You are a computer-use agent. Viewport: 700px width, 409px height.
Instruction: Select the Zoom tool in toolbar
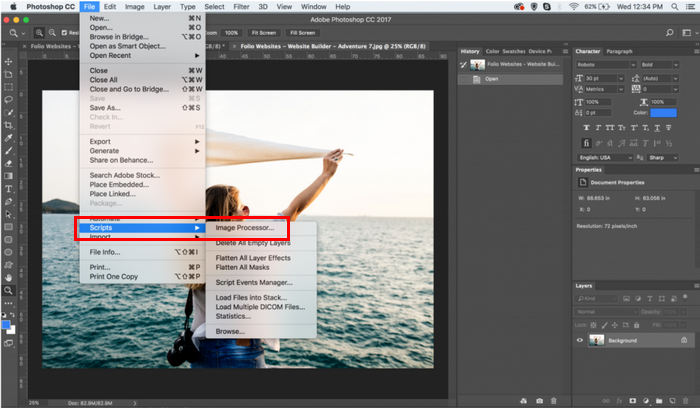tap(8, 290)
